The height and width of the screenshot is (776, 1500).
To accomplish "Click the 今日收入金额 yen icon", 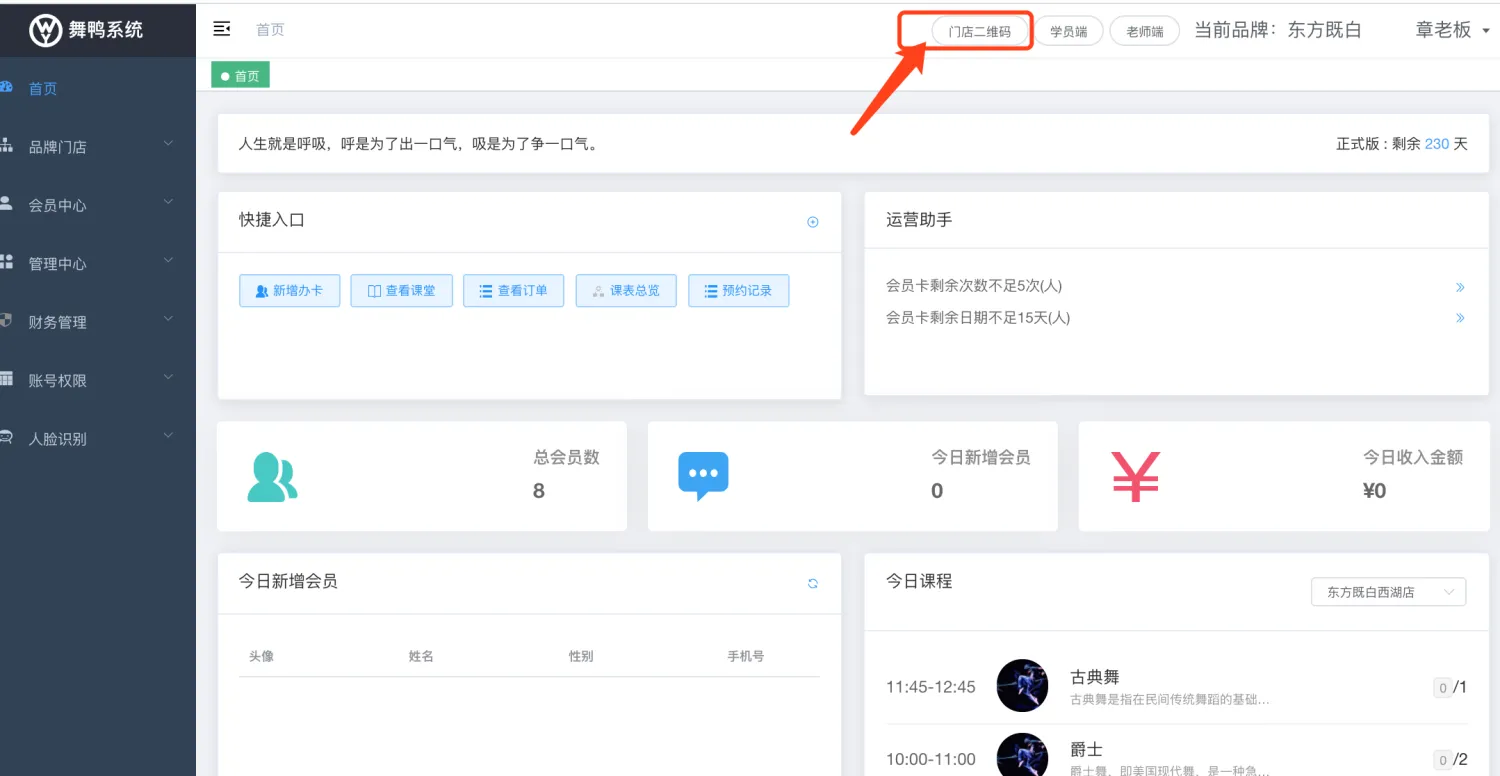I will coord(1135,477).
